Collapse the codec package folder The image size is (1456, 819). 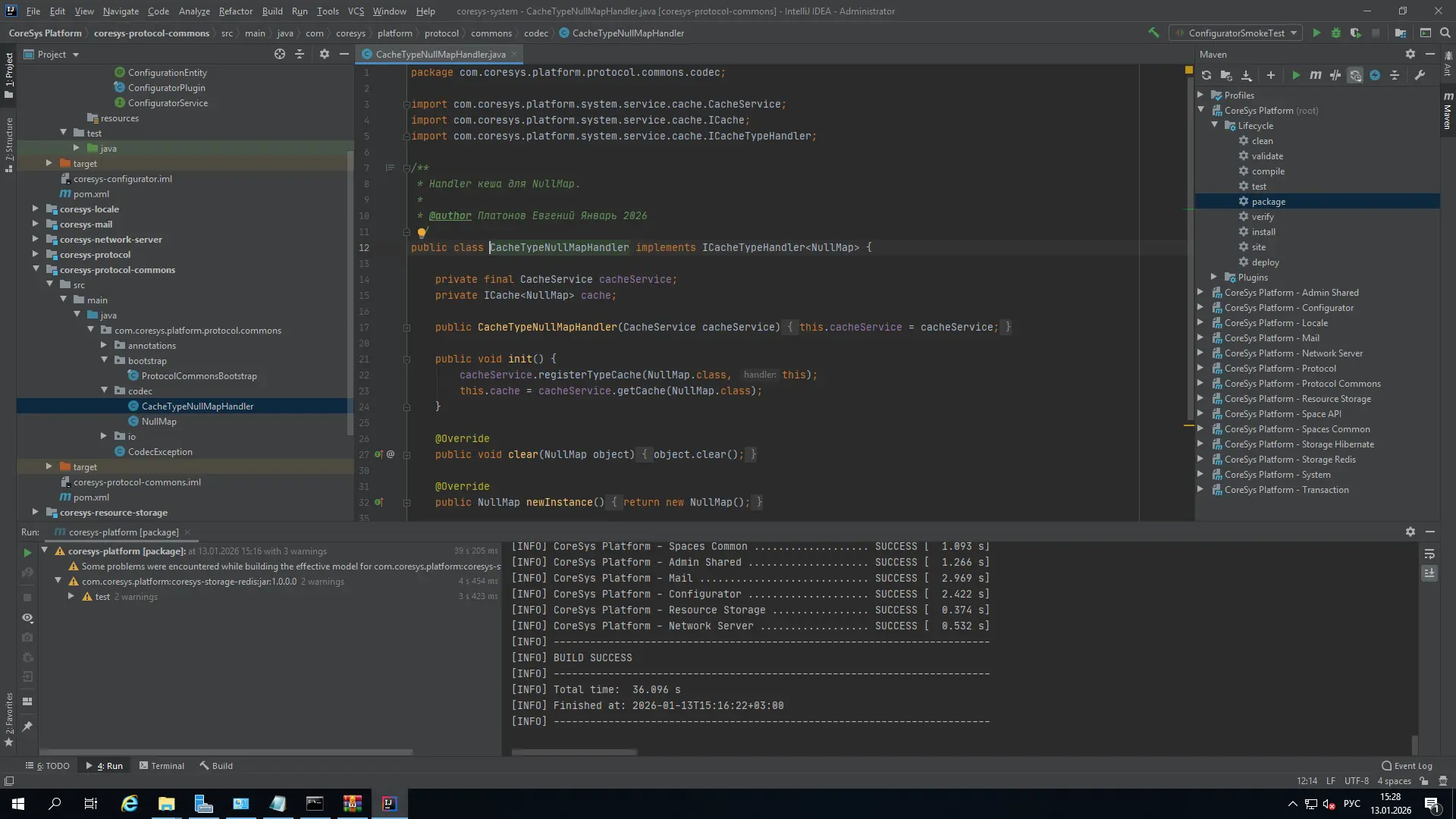104,391
